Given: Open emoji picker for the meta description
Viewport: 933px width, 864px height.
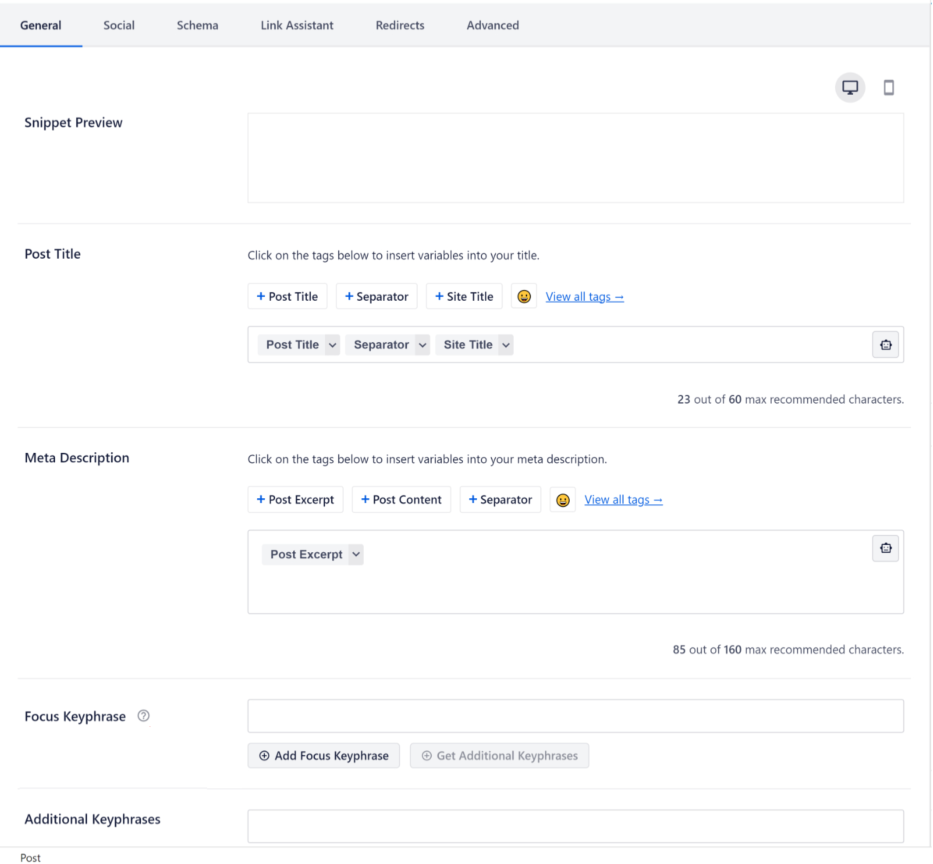Looking at the screenshot, I should pyautogui.click(x=562, y=499).
